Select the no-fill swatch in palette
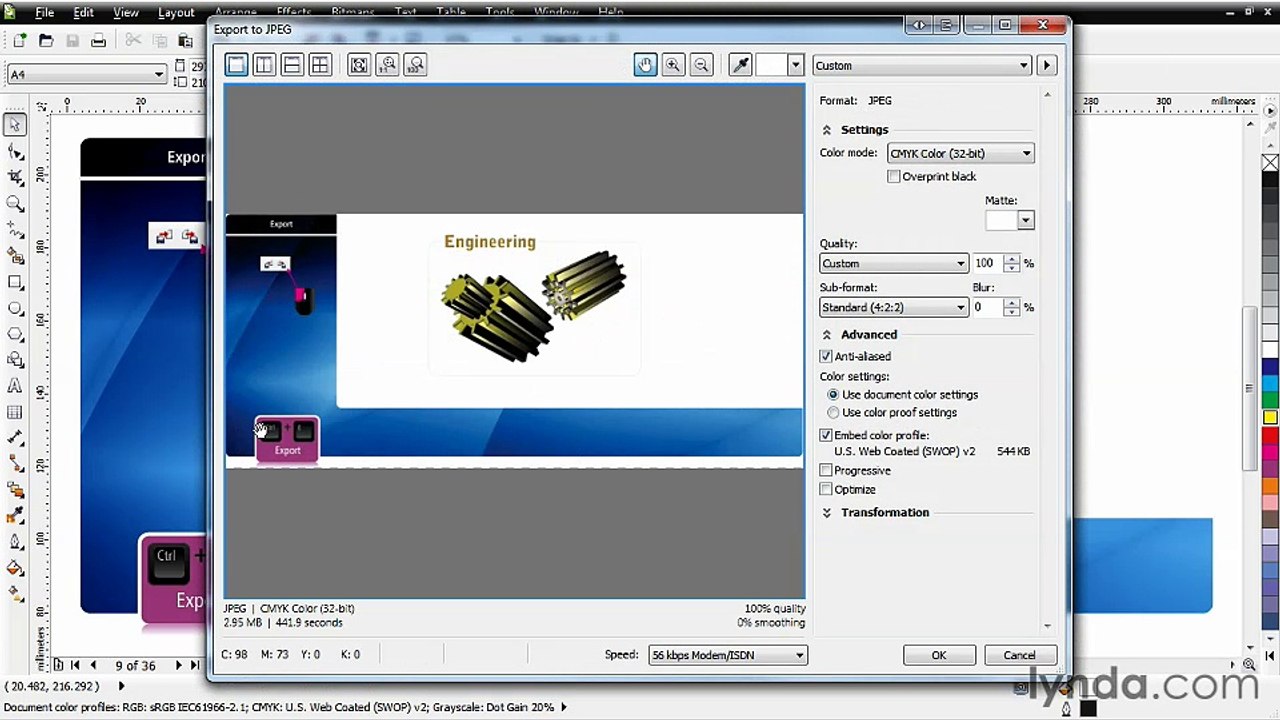The width and height of the screenshot is (1280, 720). tap(1270, 163)
